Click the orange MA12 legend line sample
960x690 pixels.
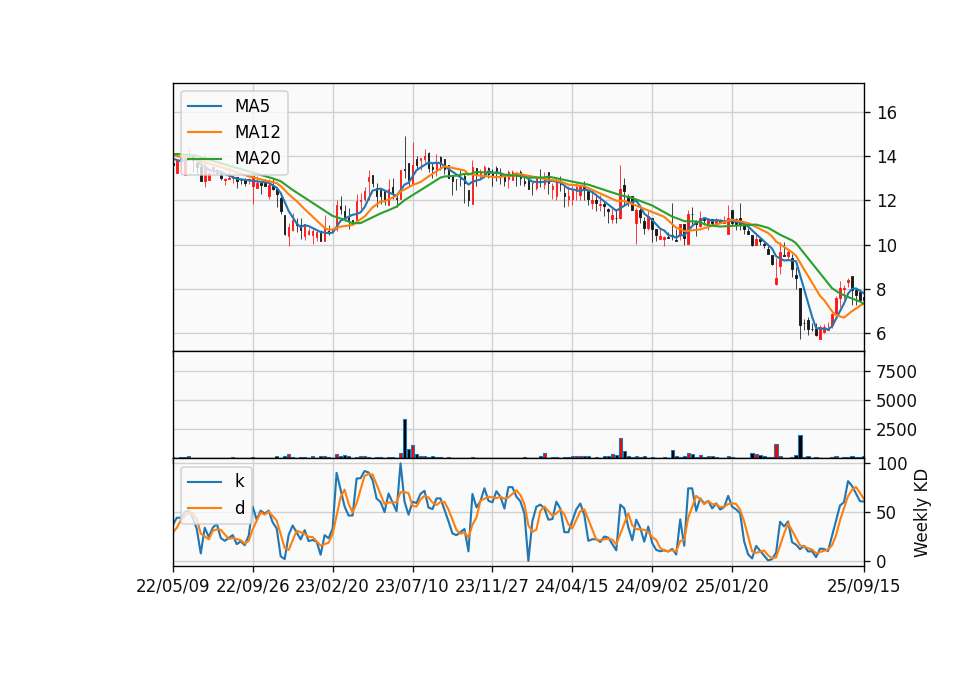[x=204, y=132]
